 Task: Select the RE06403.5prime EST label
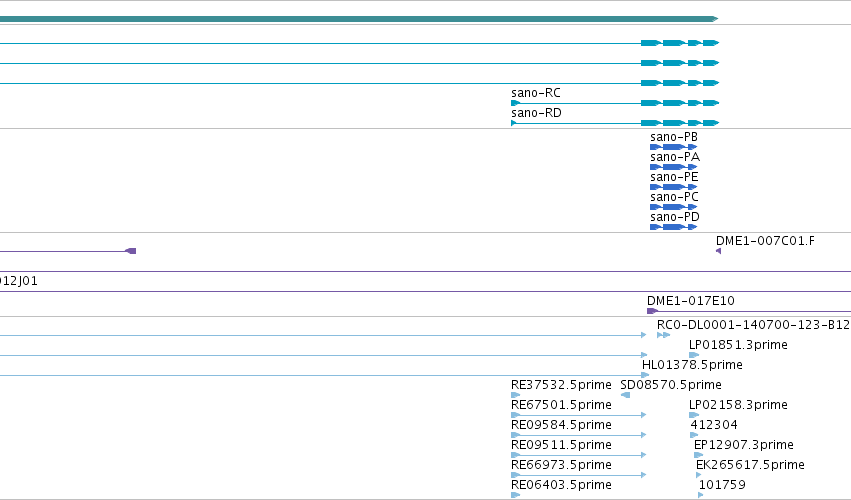(561, 485)
